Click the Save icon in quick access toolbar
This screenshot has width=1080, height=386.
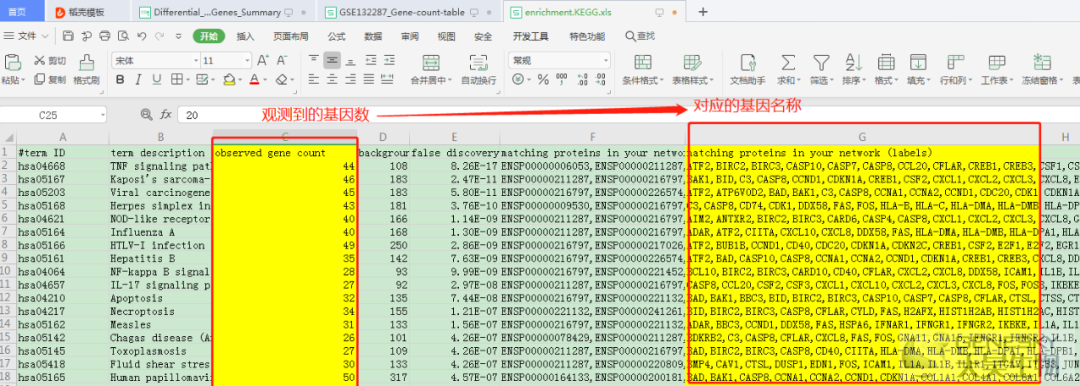68,36
